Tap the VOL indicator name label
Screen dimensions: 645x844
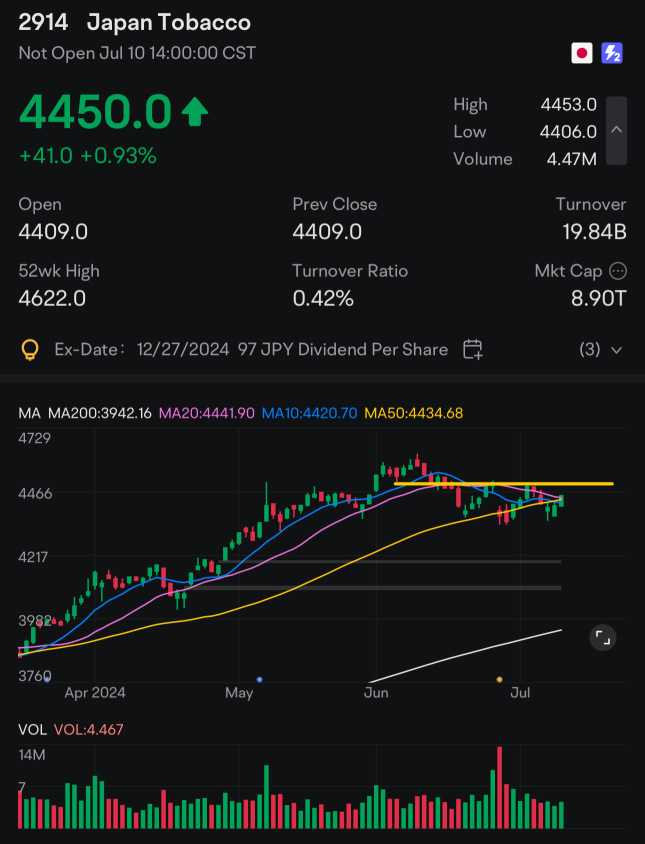click(x=32, y=729)
